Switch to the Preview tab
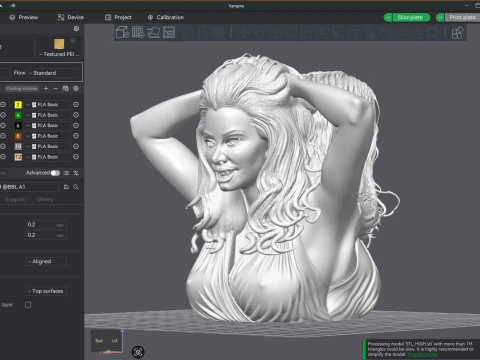This screenshot has height=360, width=480. (x=24, y=17)
